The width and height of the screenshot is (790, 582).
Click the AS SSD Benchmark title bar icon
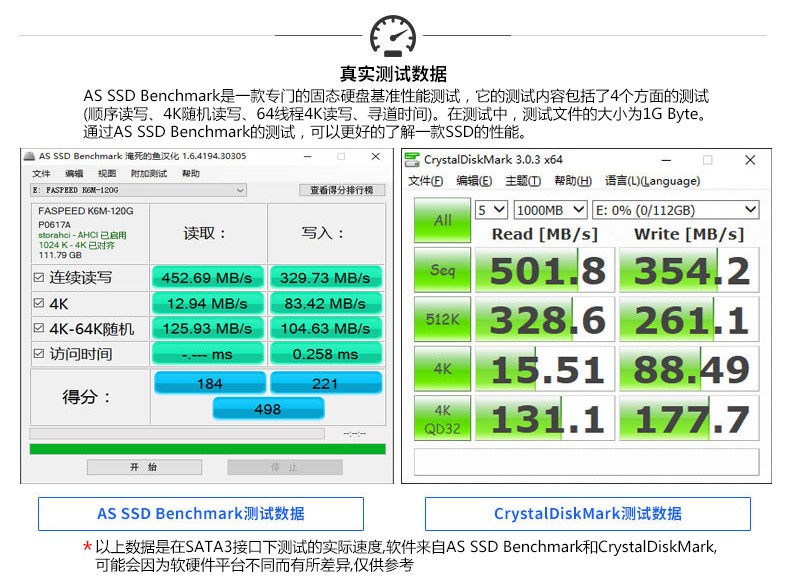(x=30, y=157)
